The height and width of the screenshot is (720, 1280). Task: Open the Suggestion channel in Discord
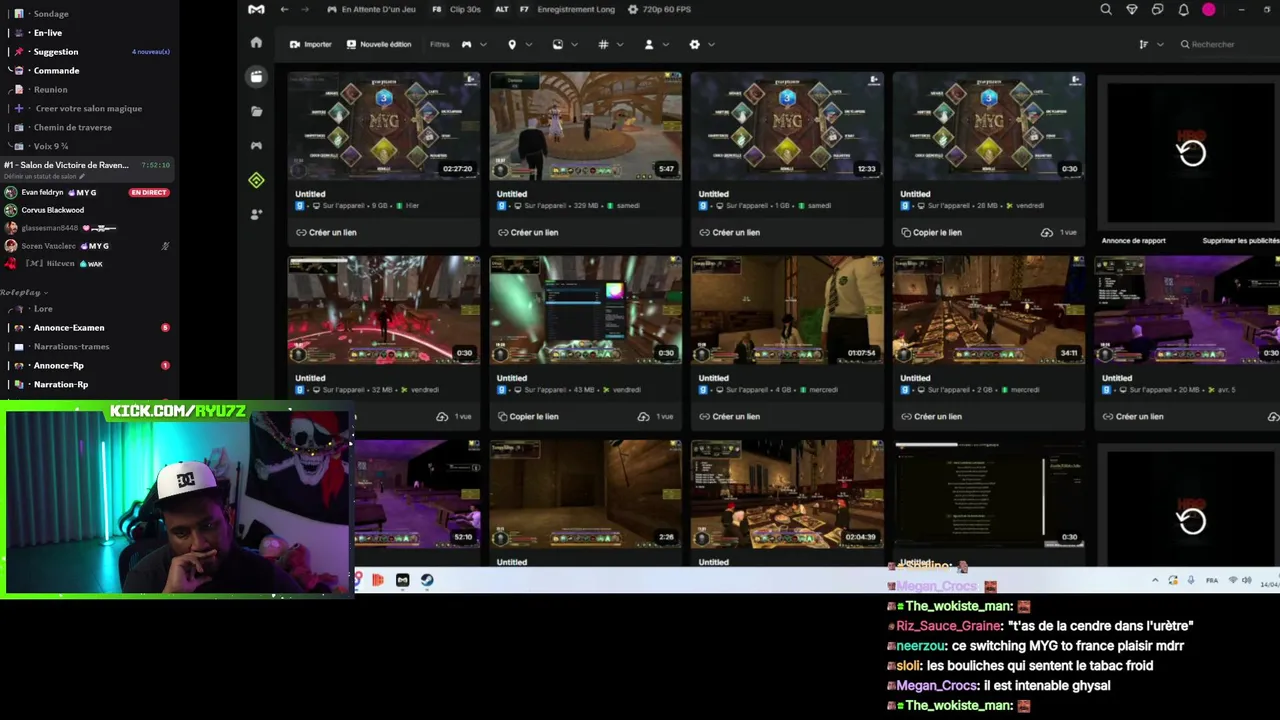pyautogui.click(x=56, y=52)
